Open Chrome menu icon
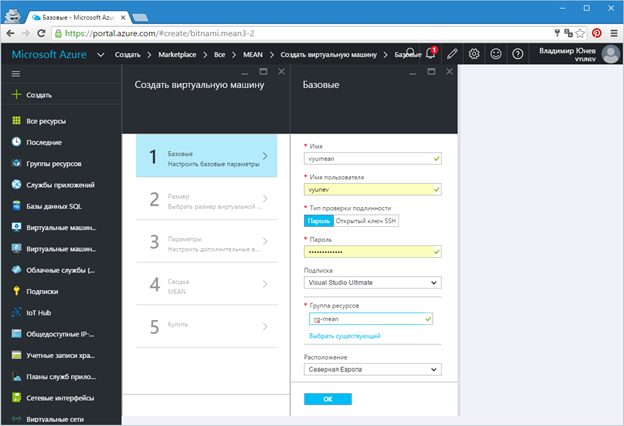Image resolution: width=624 pixels, height=426 pixels. [x=614, y=33]
